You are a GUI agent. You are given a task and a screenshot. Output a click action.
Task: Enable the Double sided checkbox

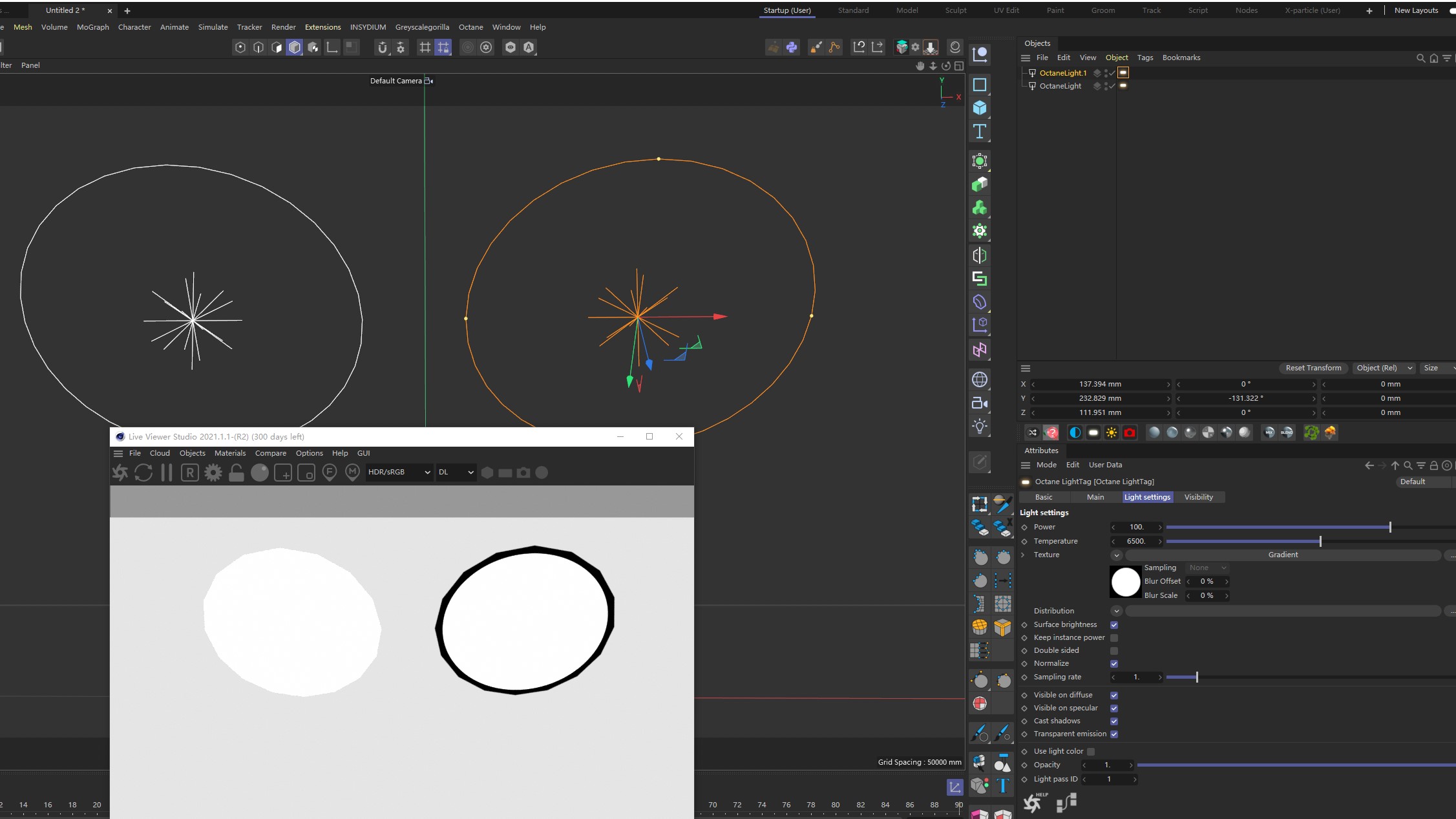1114,651
